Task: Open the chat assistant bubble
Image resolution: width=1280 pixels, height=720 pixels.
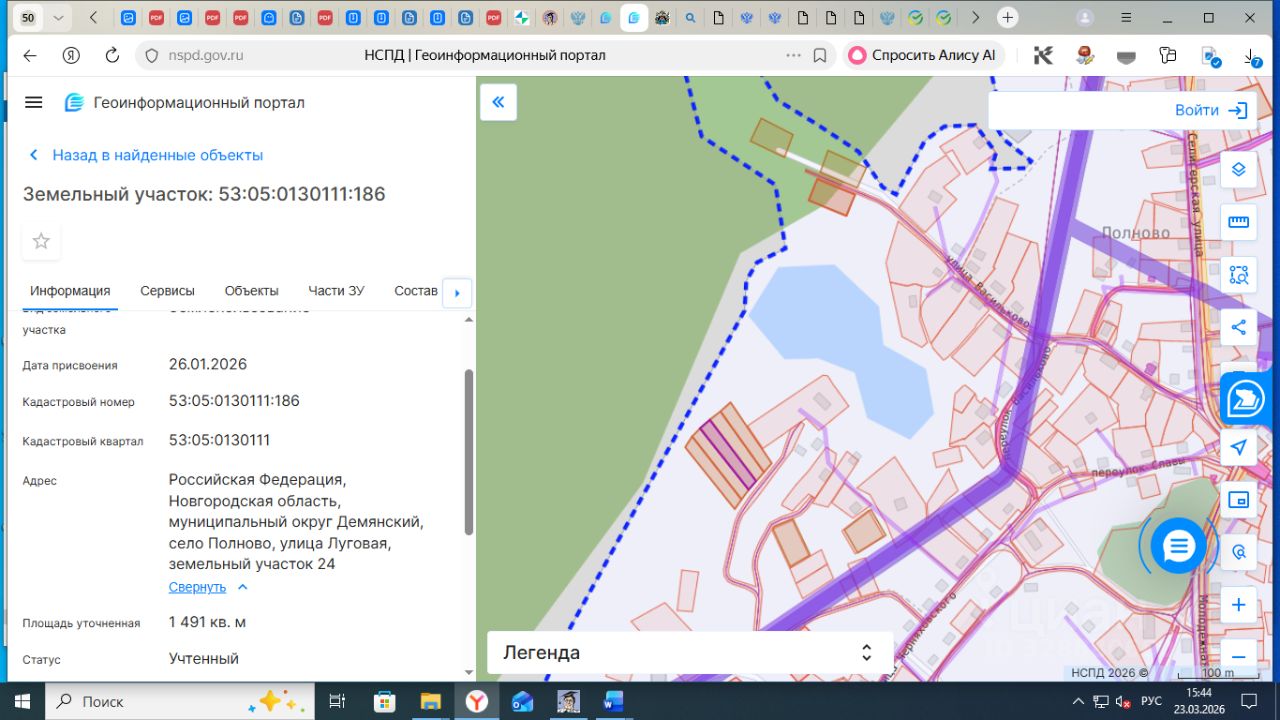Action: click(x=1178, y=545)
